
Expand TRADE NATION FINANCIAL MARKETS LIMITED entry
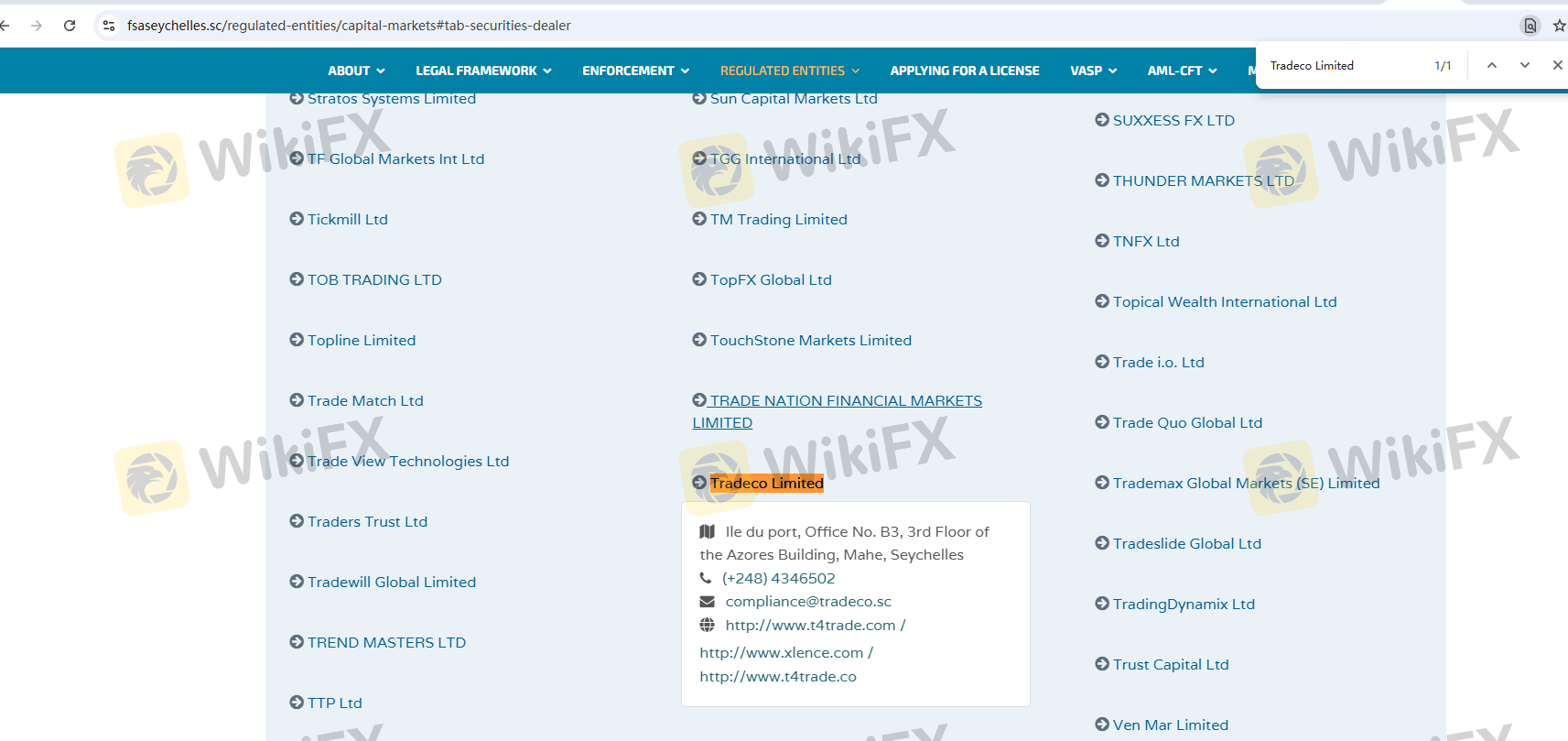[845, 401]
